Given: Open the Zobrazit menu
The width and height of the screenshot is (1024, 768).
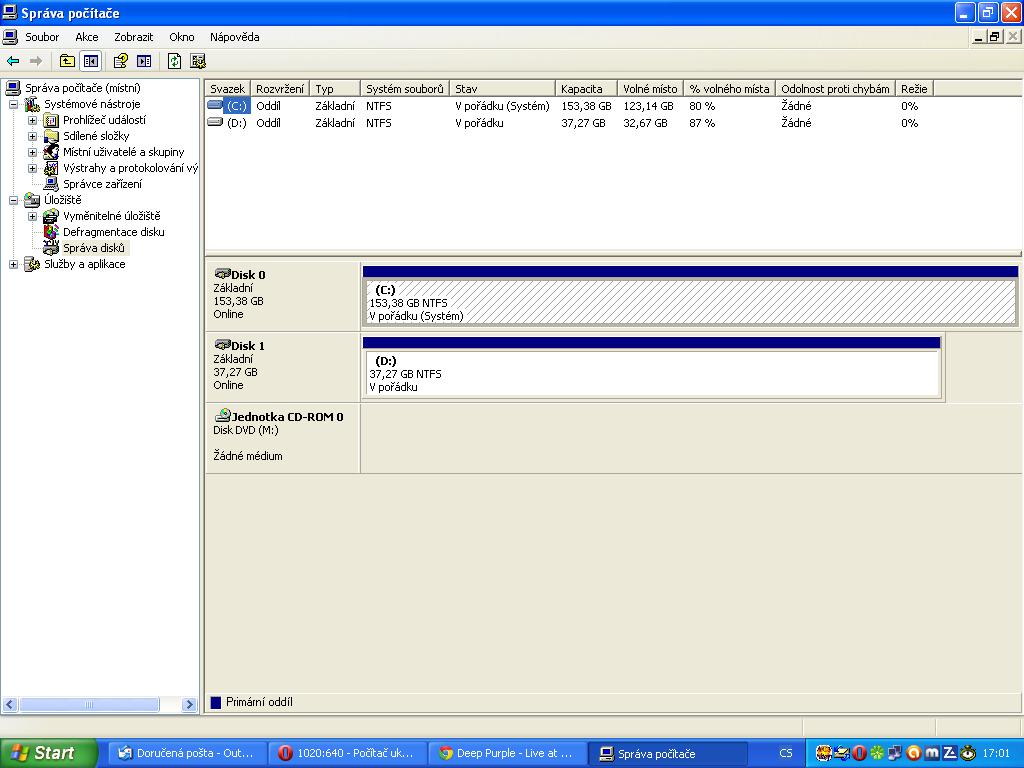Looking at the screenshot, I should click(133, 37).
